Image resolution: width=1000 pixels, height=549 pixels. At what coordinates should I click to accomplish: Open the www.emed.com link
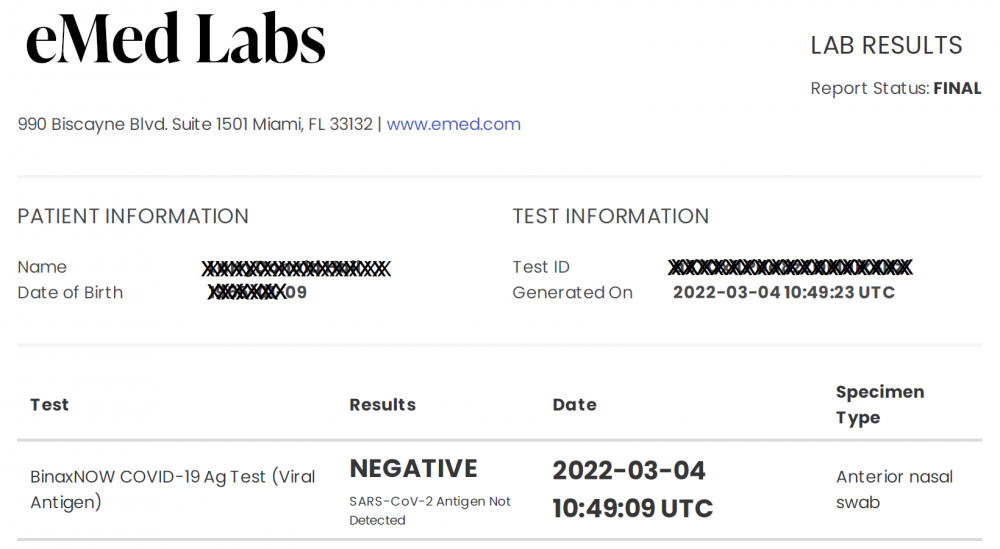point(453,124)
